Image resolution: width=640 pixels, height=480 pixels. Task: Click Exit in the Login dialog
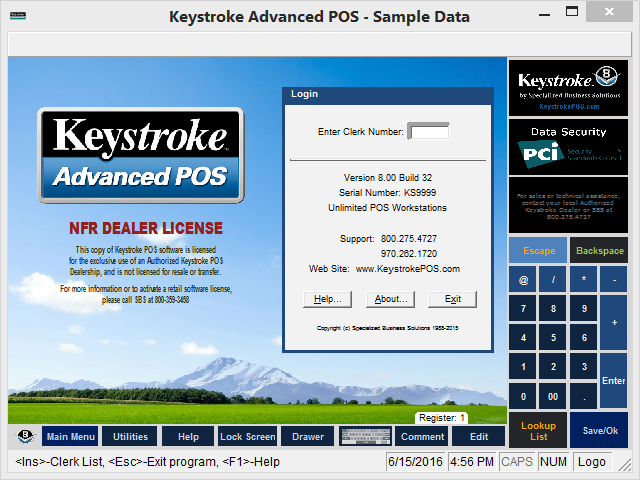pos(452,299)
